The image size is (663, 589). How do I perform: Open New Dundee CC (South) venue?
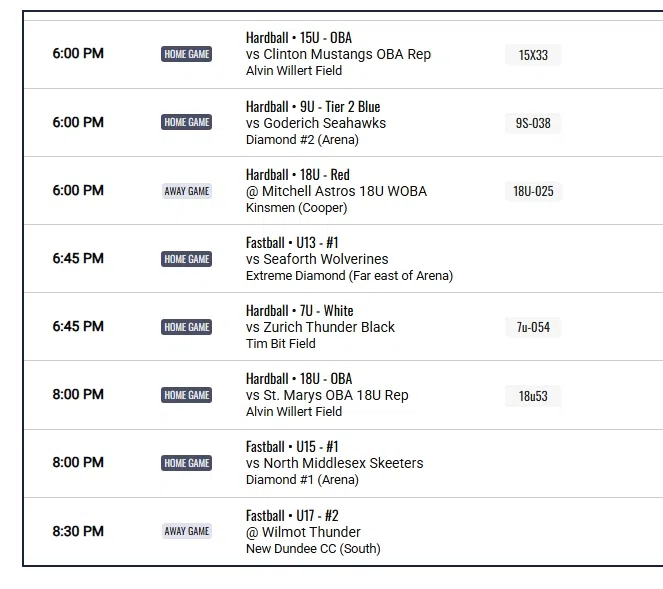click(313, 548)
